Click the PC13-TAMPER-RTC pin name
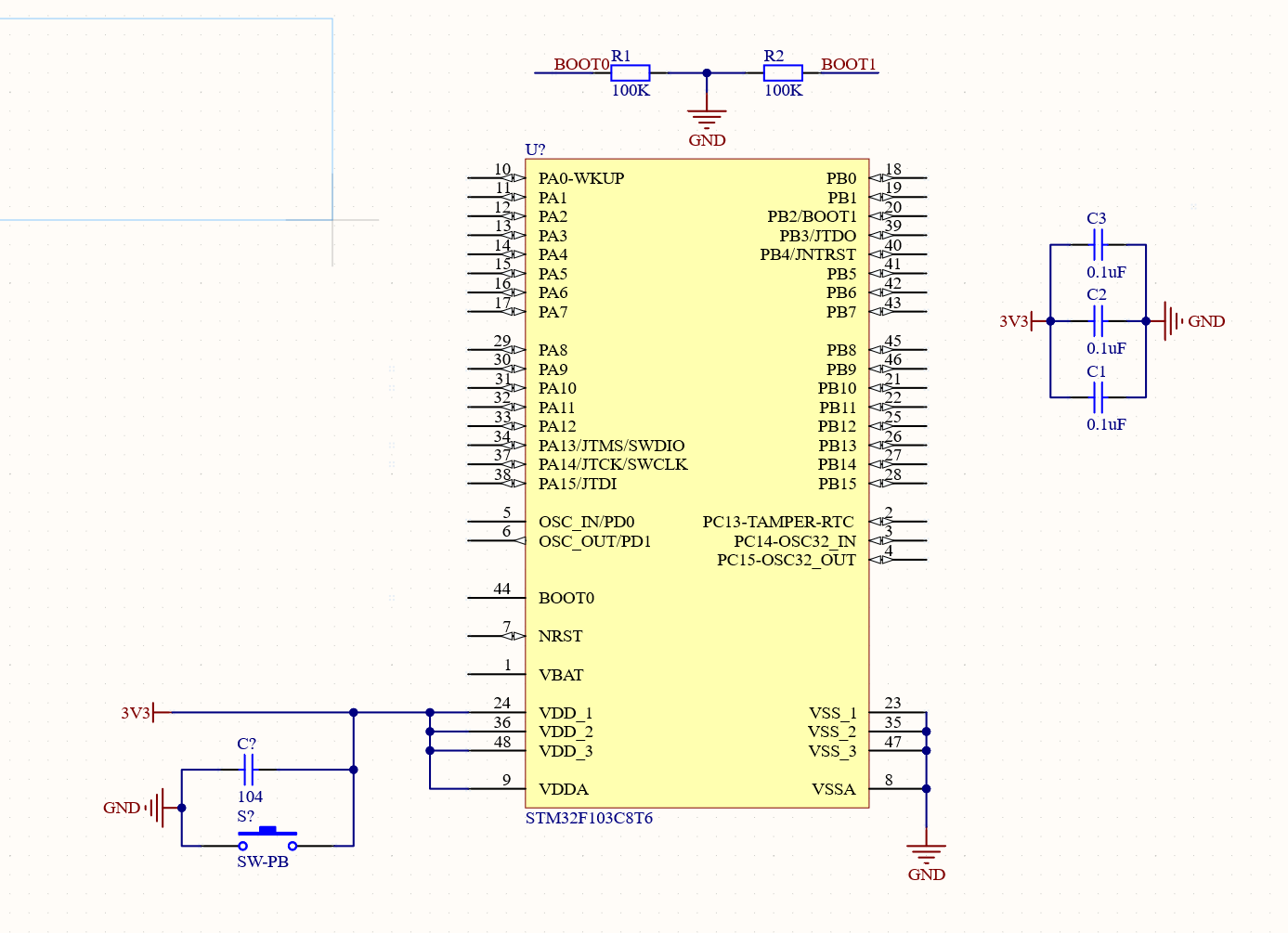Screen dimensions: 1288x933 pos(778,522)
